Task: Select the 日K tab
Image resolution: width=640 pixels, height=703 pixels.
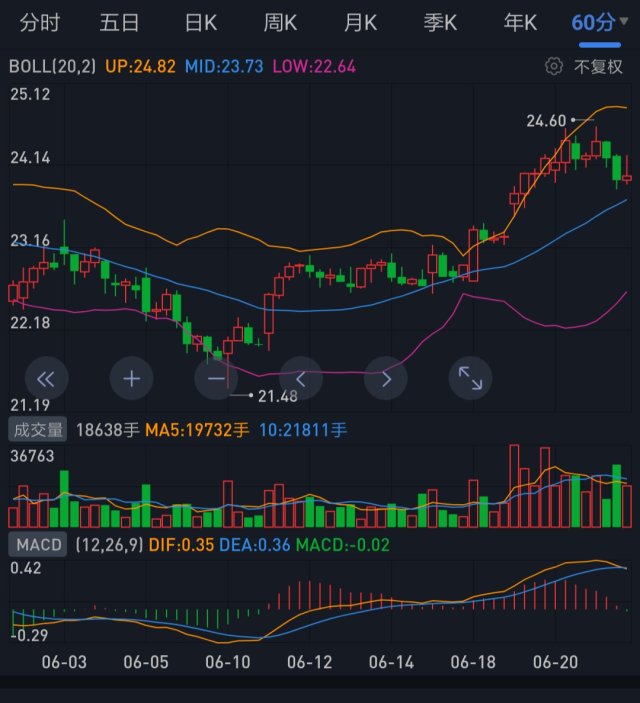Action: click(201, 22)
